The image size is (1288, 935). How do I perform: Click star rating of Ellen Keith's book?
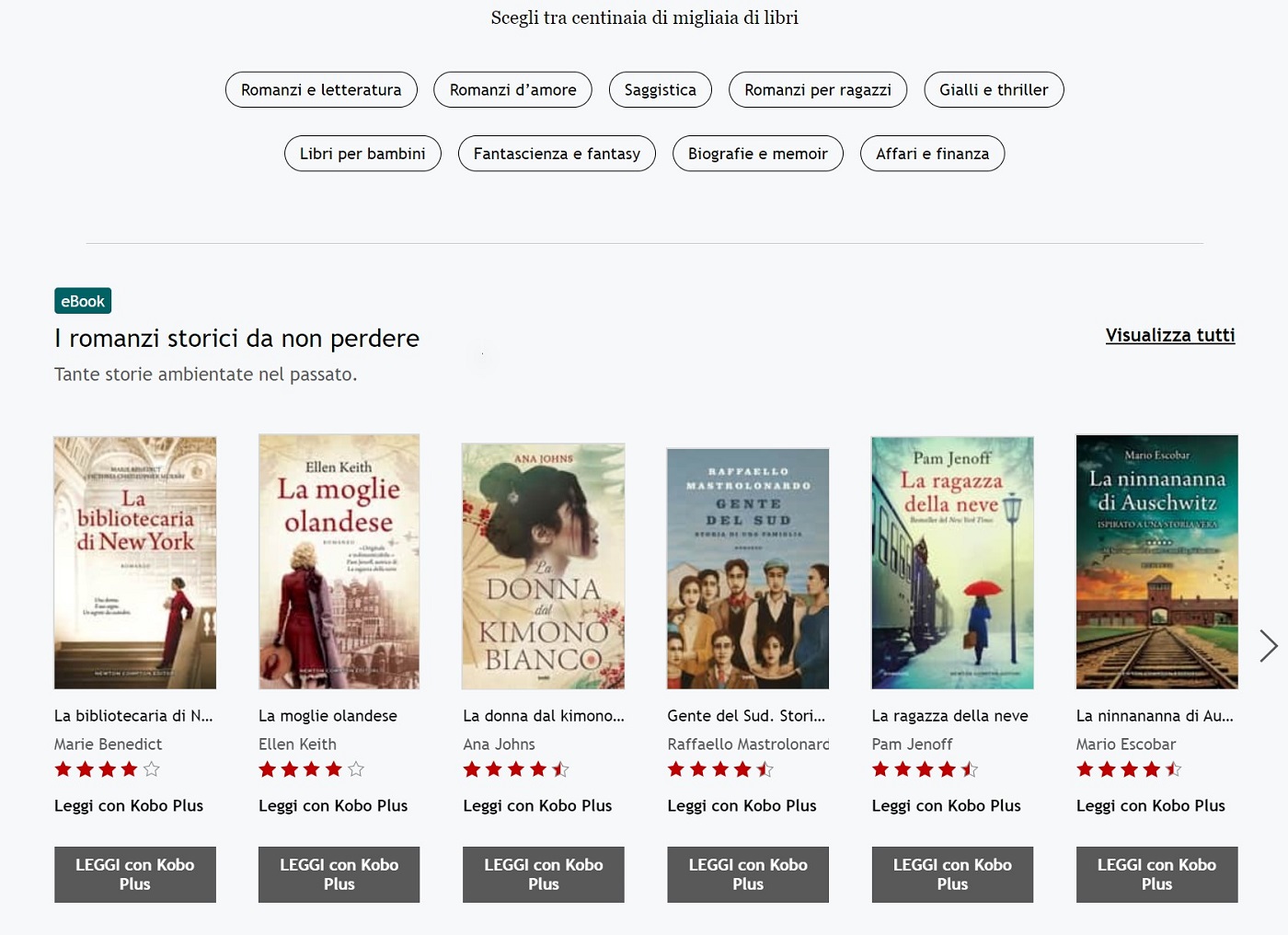pyautogui.click(x=311, y=769)
